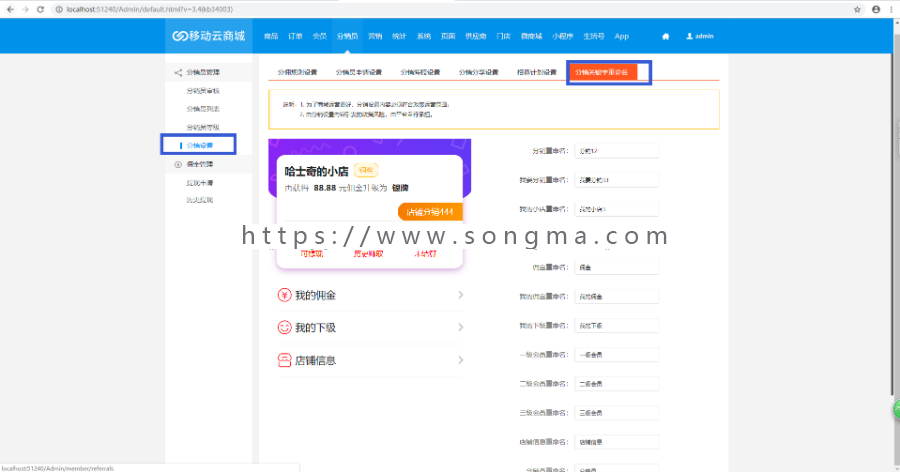The width and height of the screenshot is (900, 472).
Task: Click the browser back arrow
Action: pyautogui.click(x=10, y=9)
